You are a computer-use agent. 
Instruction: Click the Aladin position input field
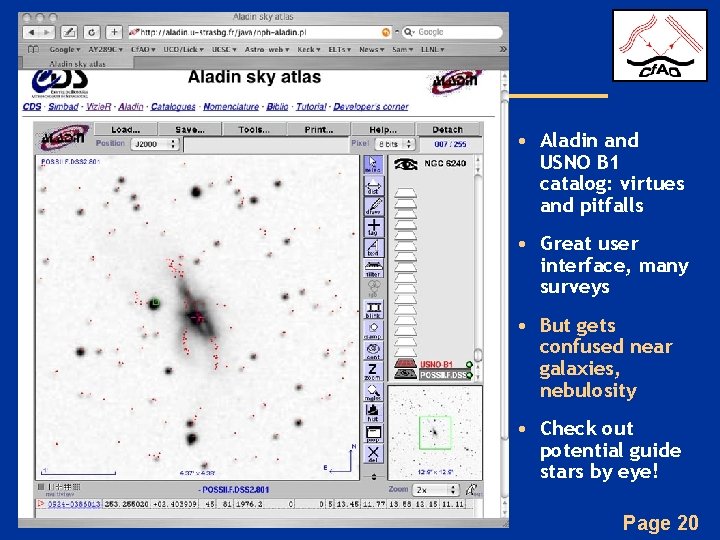[x=266, y=144]
